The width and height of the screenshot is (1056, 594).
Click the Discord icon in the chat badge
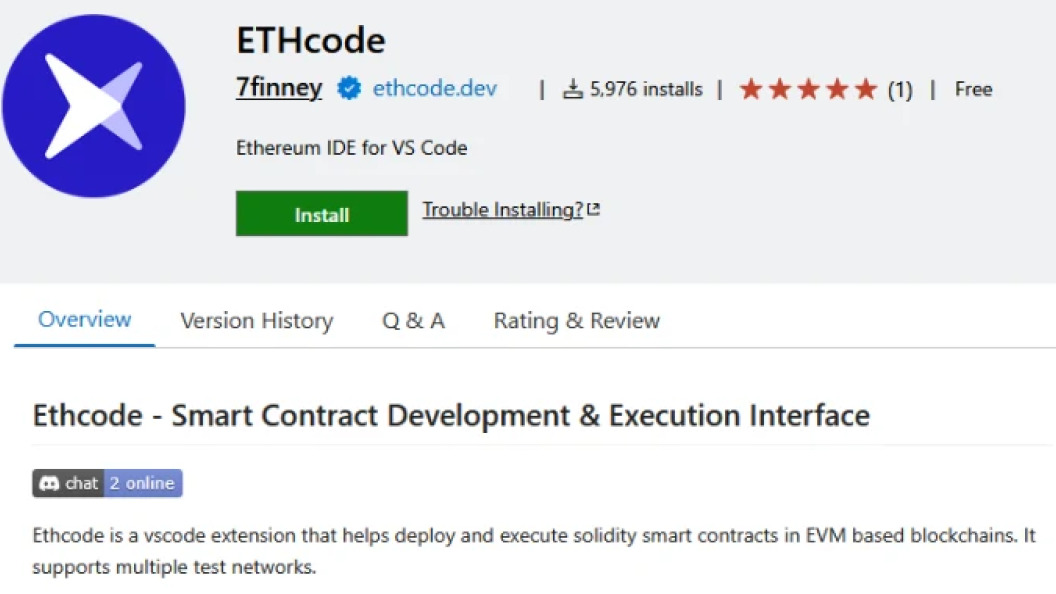point(49,484)
